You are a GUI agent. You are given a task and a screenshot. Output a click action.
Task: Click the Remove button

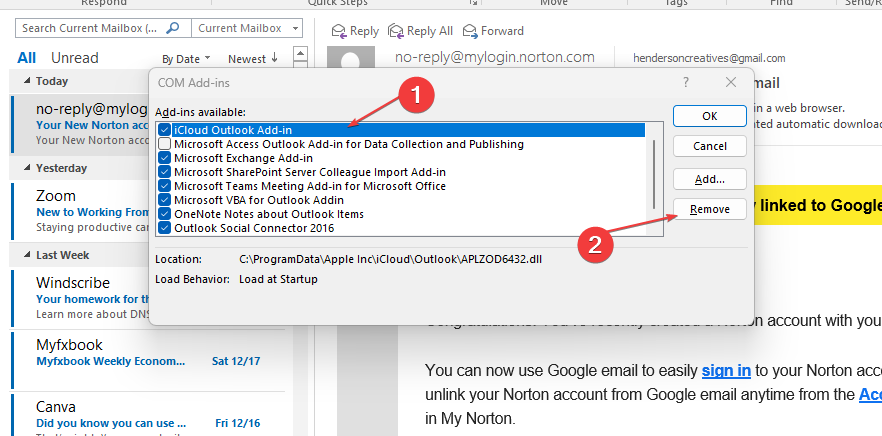pyautogui.click(x=709, y=209)
